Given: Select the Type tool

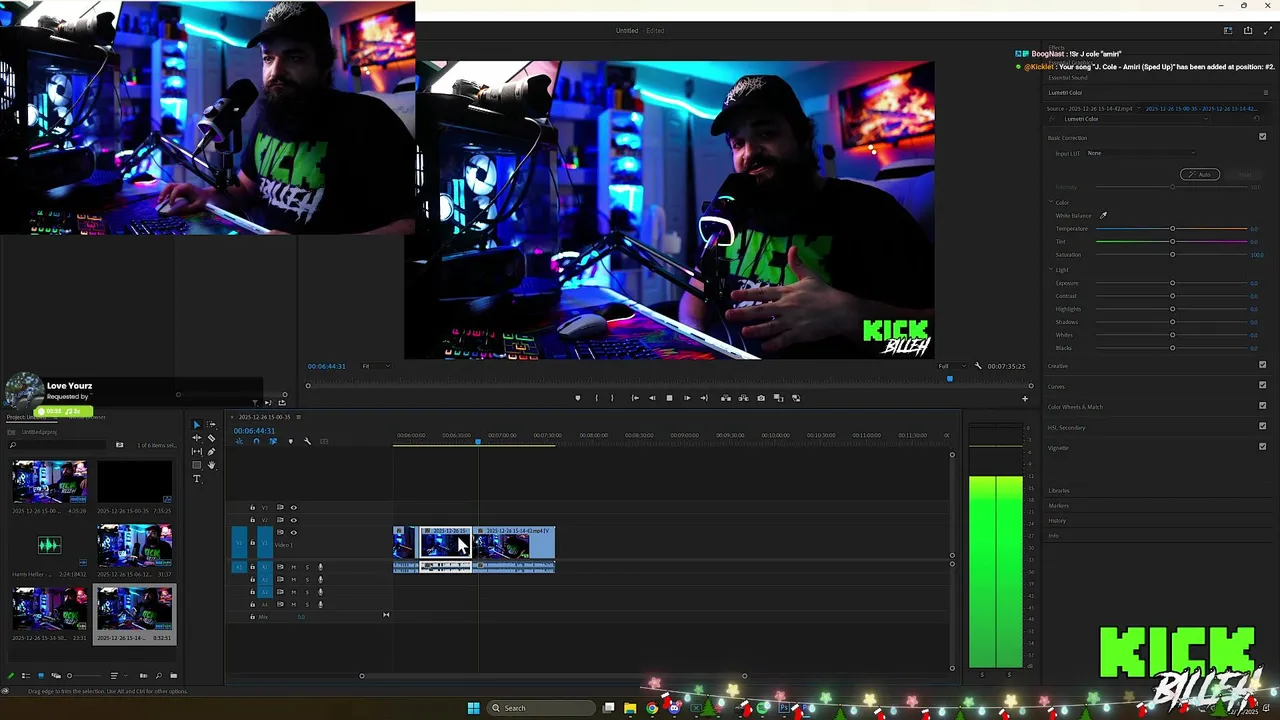Looking at the screenshot, I should coord(197,478).
